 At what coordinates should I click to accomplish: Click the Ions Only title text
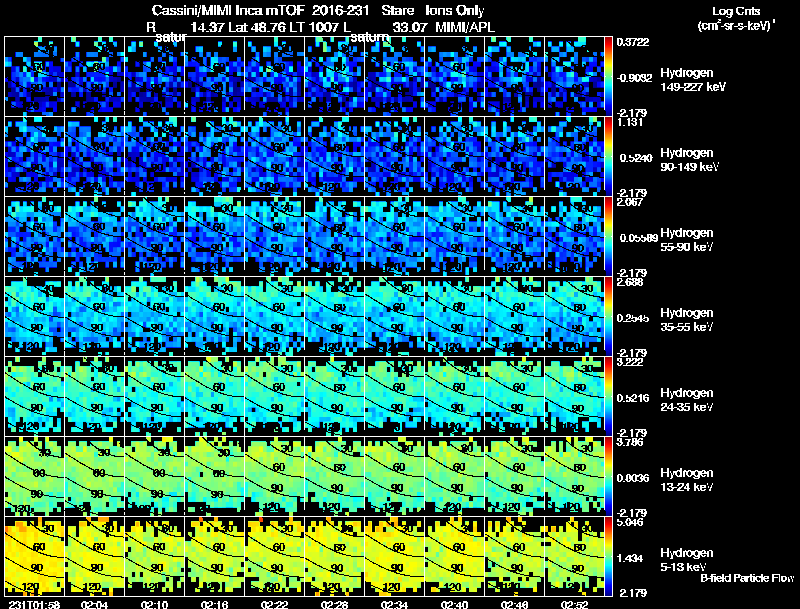click(455, 11)
